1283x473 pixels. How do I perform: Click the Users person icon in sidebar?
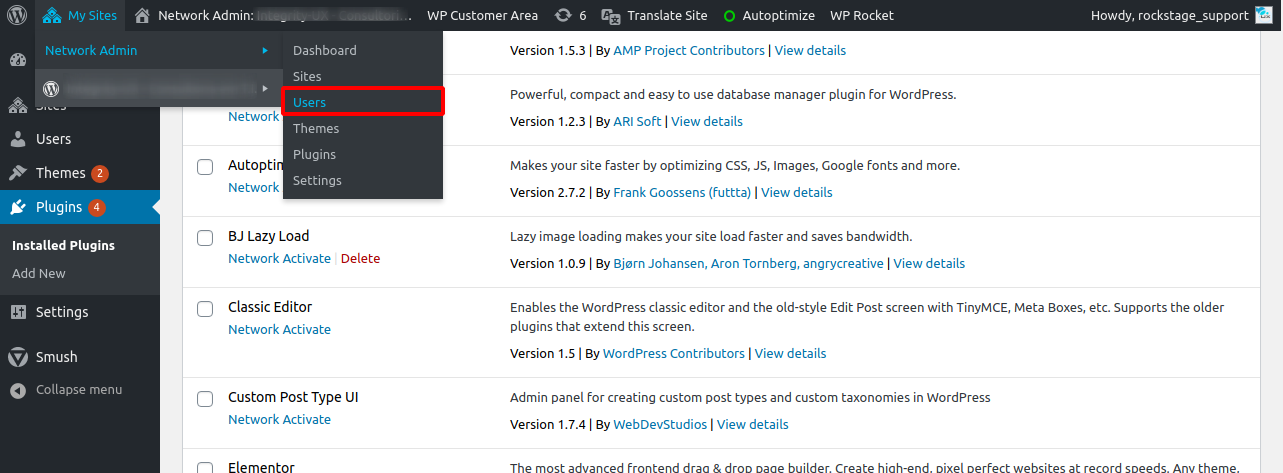coord(17,139)
